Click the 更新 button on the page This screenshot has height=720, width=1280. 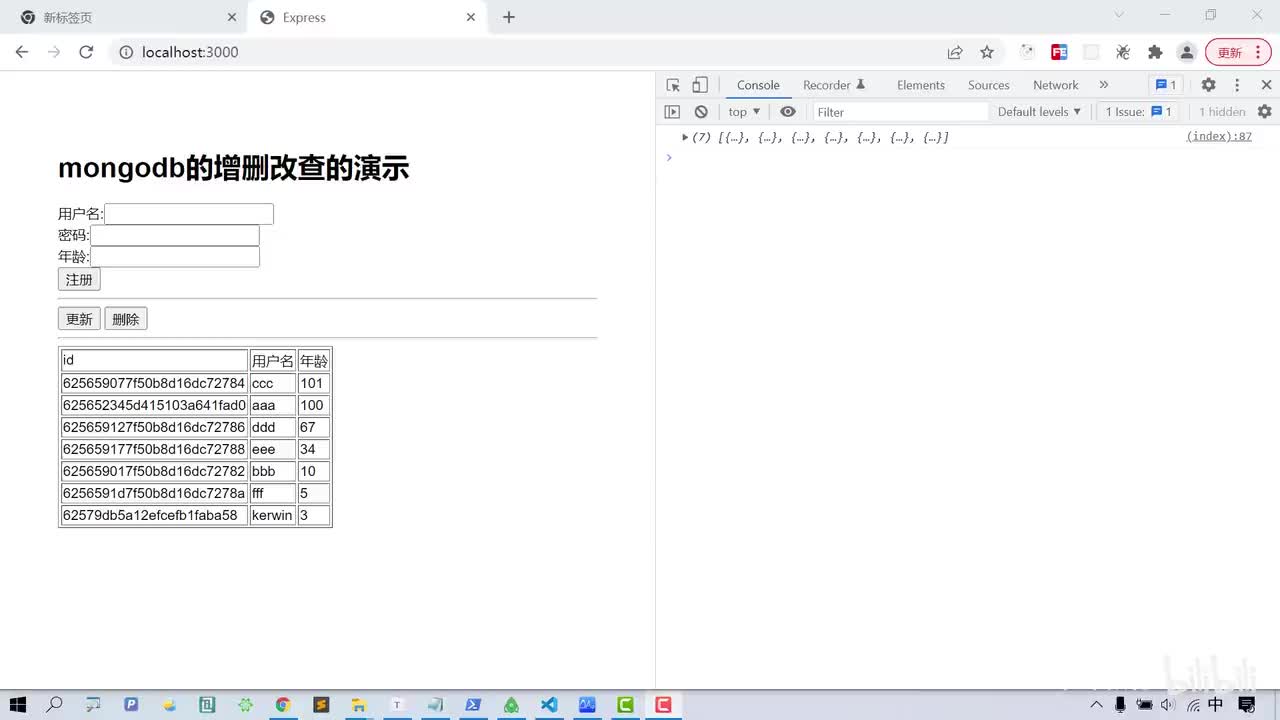(x=79, y=319)
